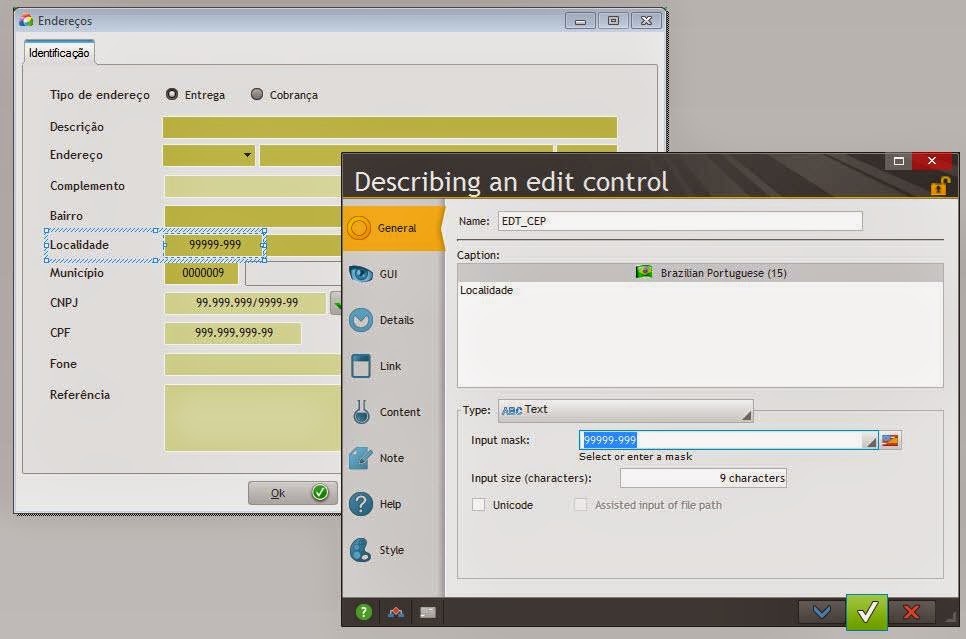
Task: Click the Descrição field in Endereços window
Action: tap(390, 128)
